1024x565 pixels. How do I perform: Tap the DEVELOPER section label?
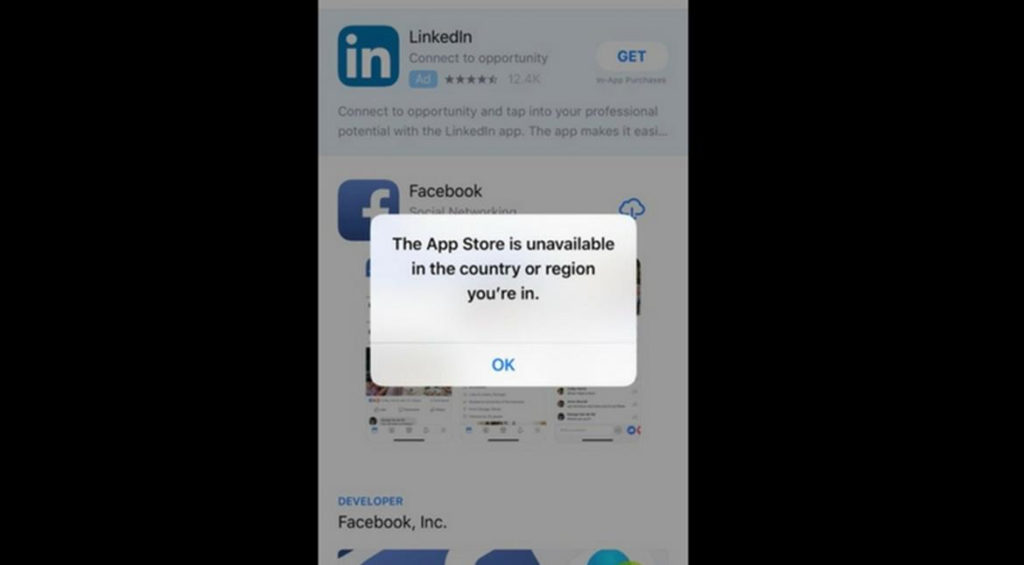[x=370, y=501]
